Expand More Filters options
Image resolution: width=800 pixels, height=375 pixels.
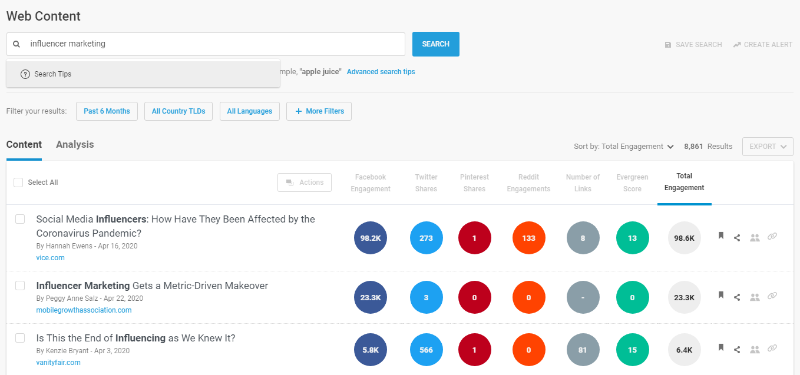[319, 111]
